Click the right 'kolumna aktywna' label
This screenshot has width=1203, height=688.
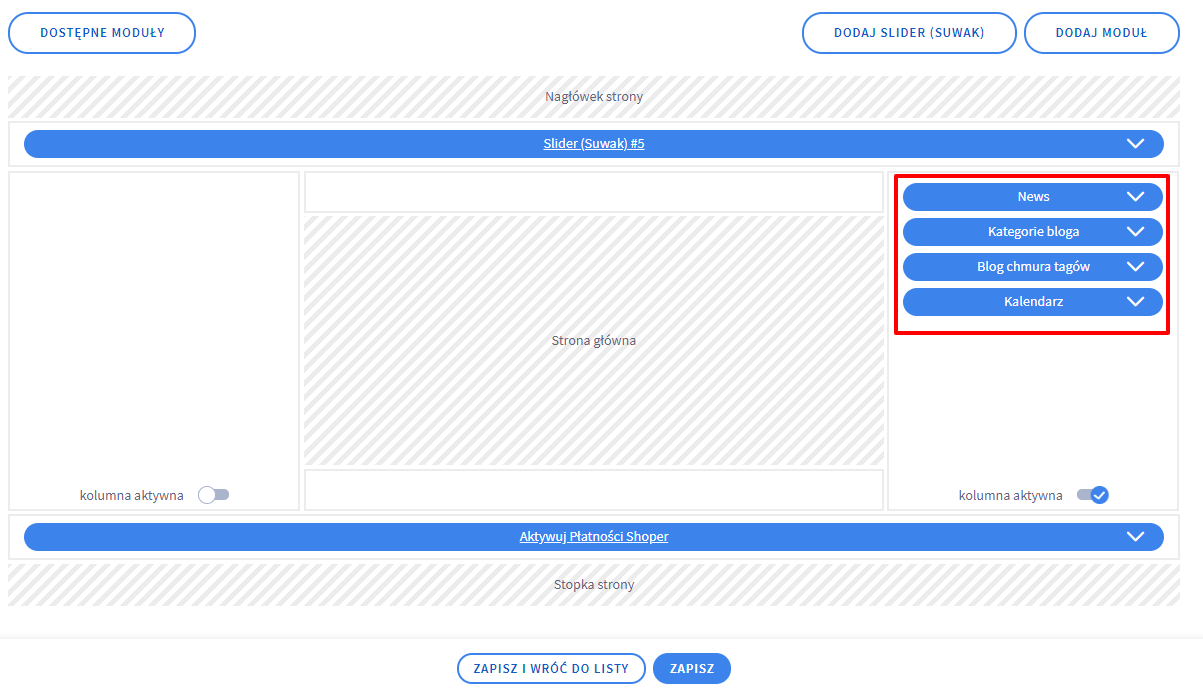pos(1010,496)
